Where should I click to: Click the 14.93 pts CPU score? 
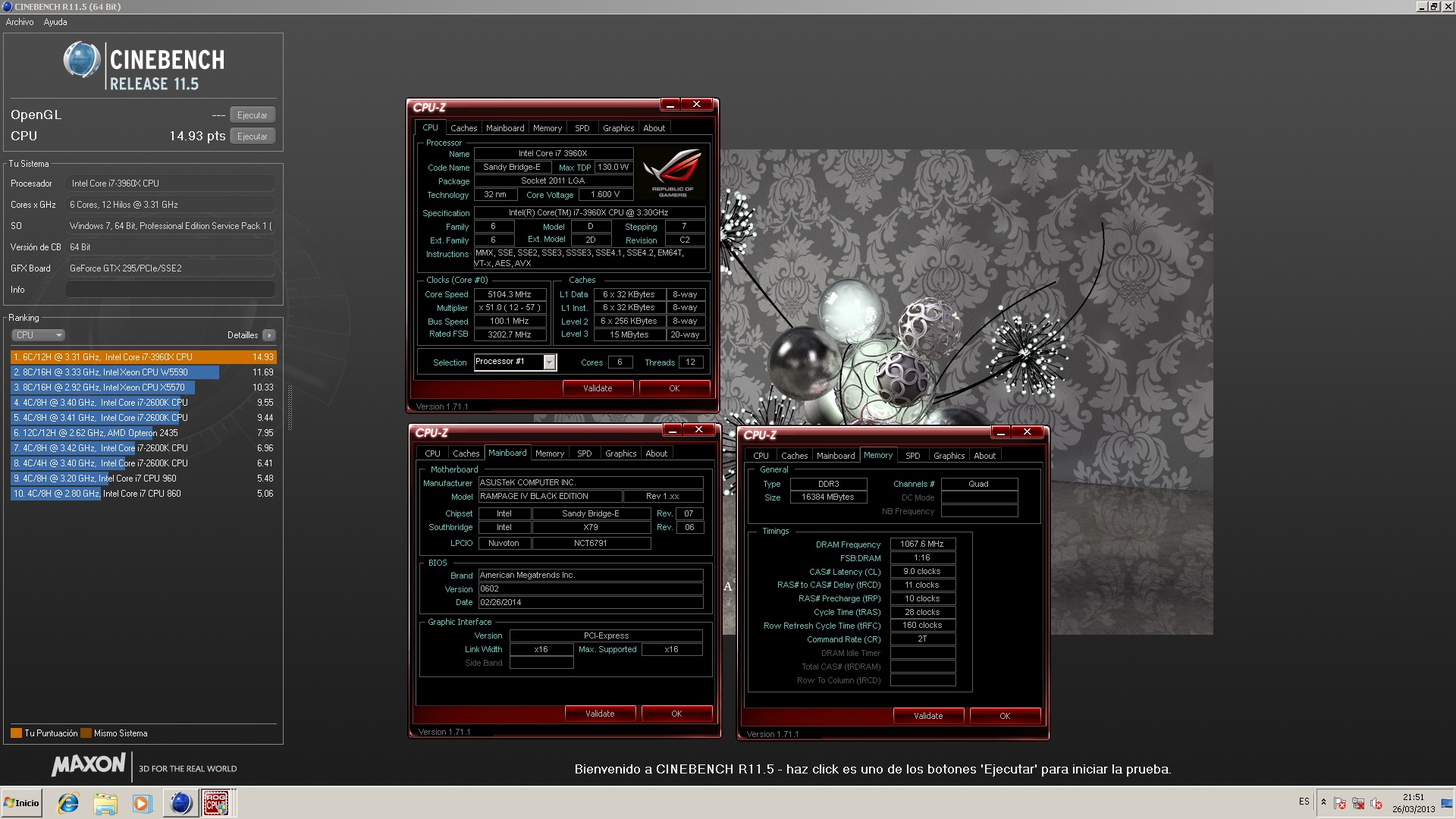(x=197, y=136)
